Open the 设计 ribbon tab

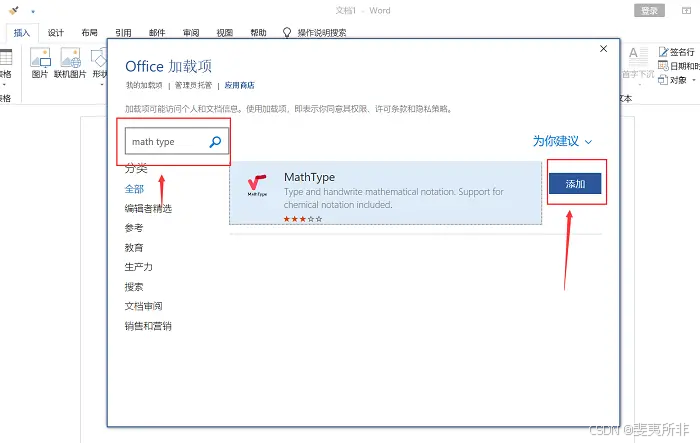click(56, 33)
